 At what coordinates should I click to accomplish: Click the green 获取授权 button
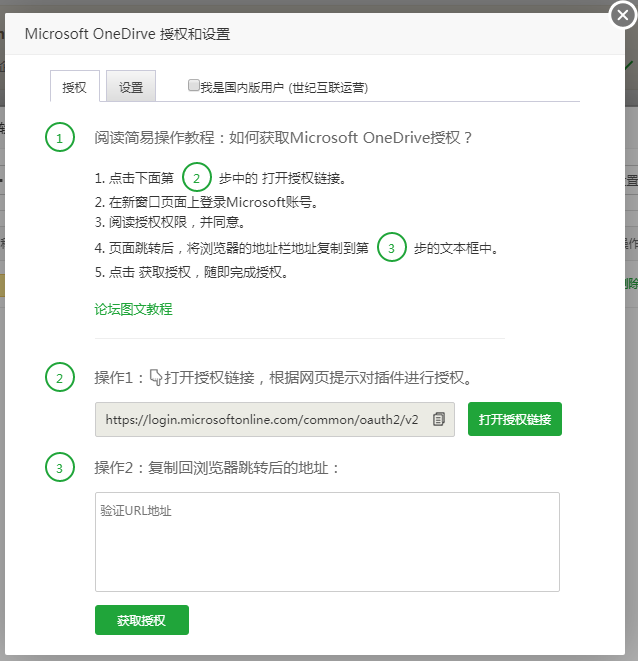point(141,621)
